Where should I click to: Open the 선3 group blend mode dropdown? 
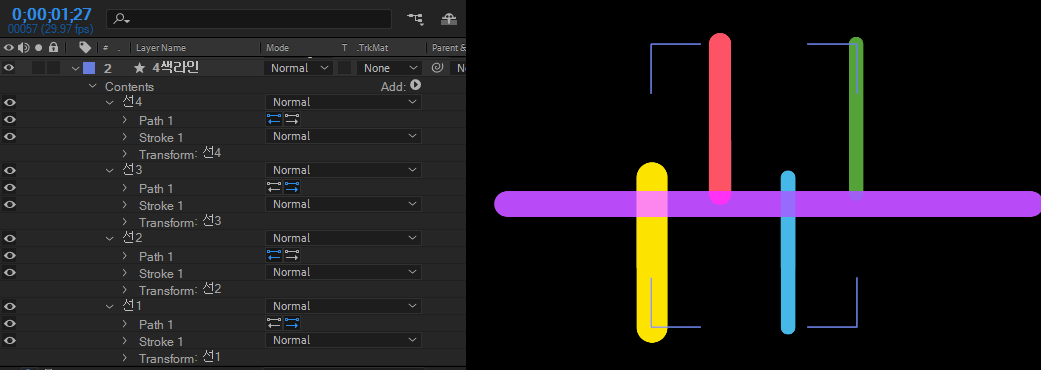[x=343, y=170]
